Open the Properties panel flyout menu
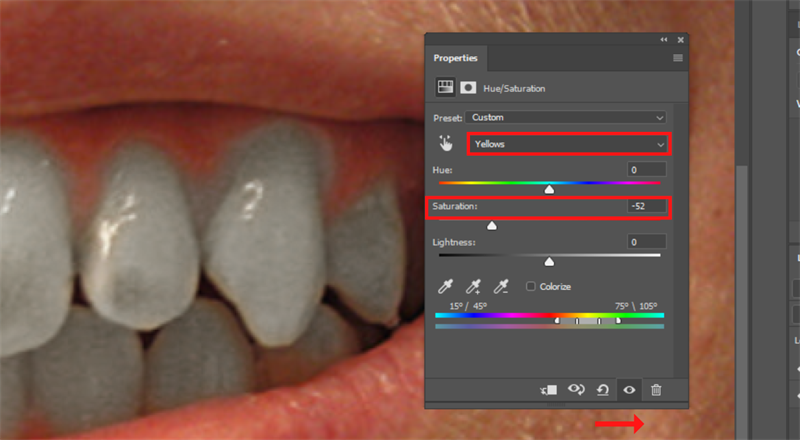 (678, 58)
